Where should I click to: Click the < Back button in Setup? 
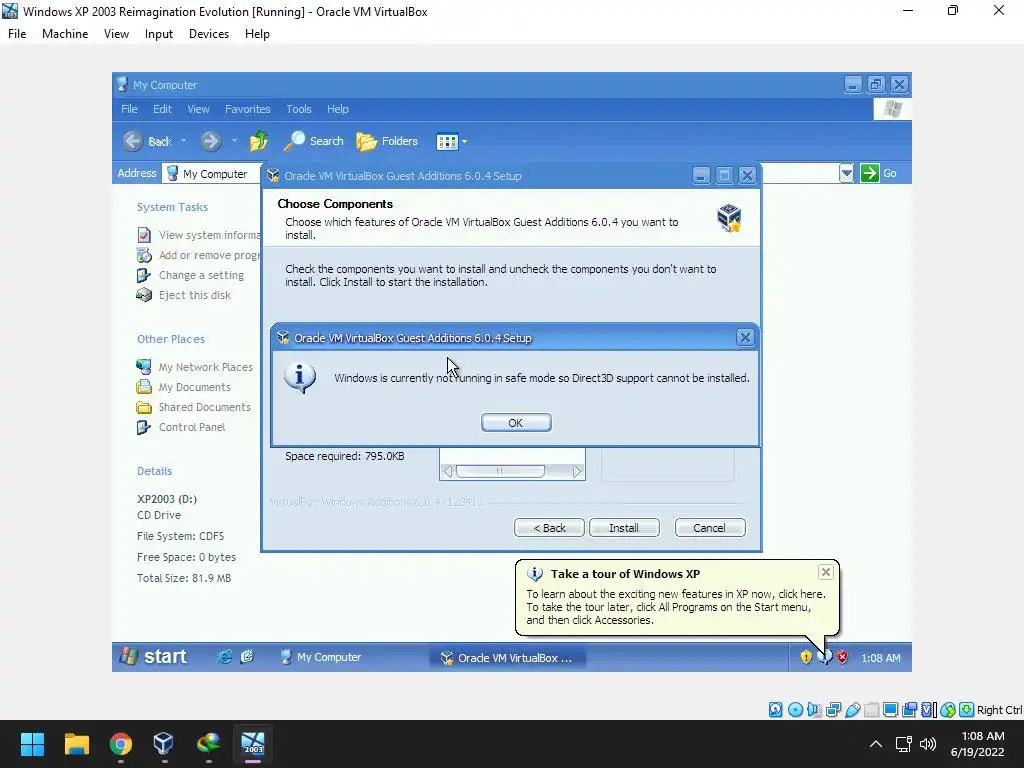pyautogui.click(x=549, y=528)
